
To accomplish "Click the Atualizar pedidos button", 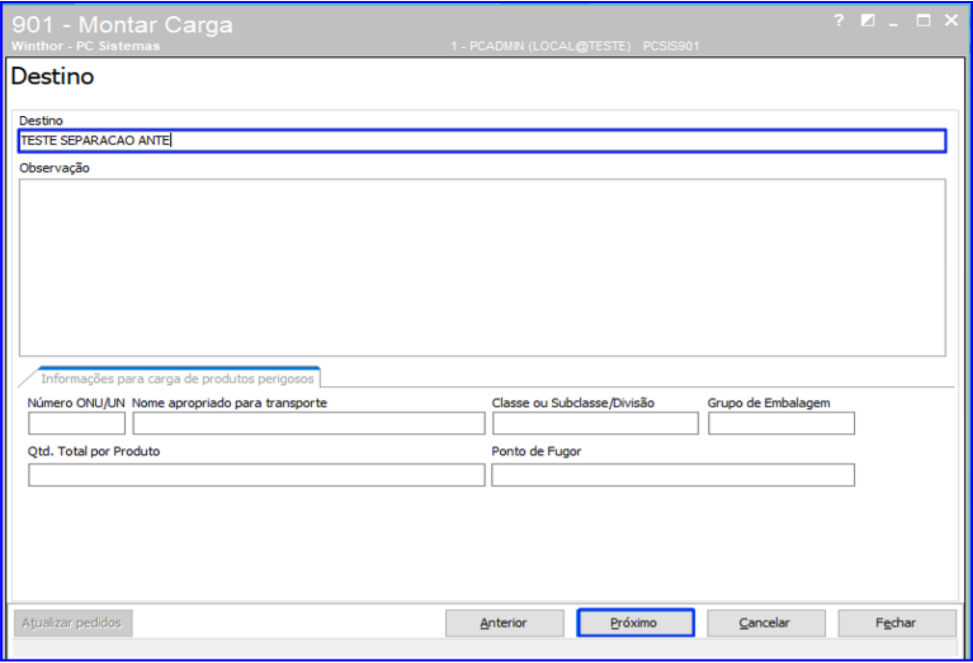I will click(73, 623).
